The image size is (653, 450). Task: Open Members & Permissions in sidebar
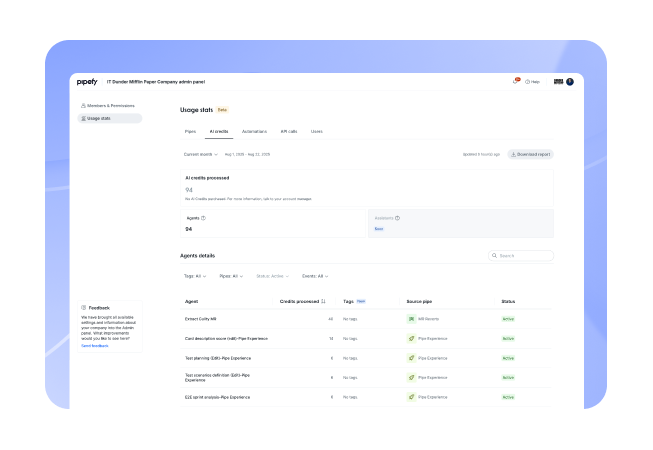[108, 106]
